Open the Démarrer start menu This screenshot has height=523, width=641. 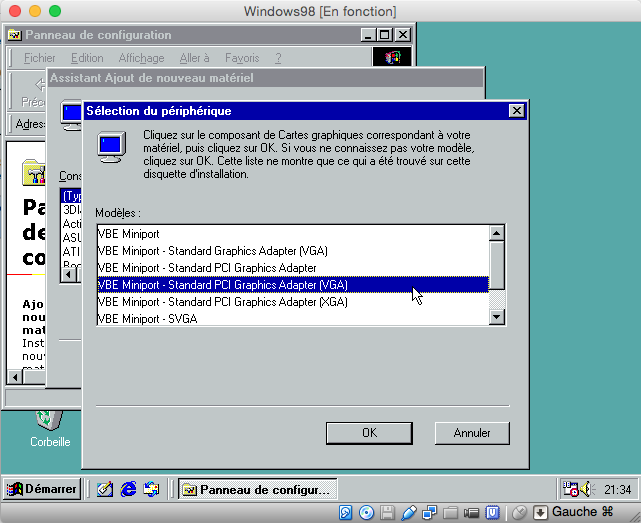42,489
